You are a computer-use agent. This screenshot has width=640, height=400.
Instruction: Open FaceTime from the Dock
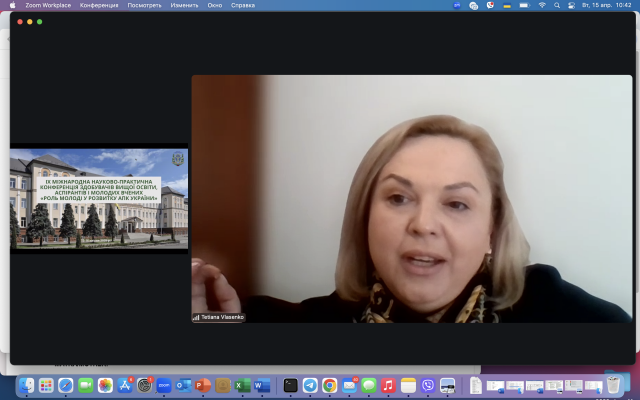click(86, 385)
